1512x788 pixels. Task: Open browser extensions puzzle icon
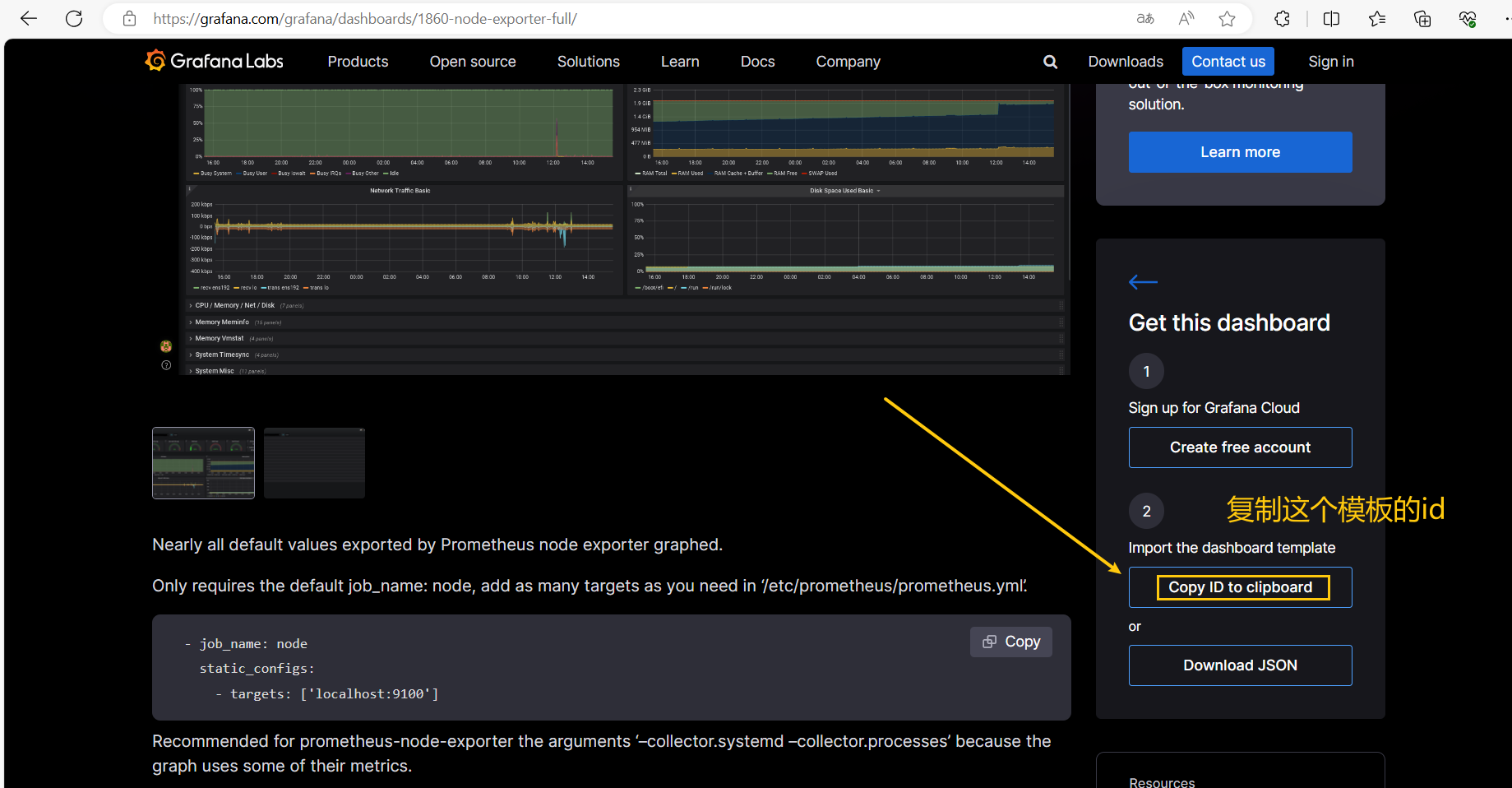pyautogui.click(x=1282, y=18)
